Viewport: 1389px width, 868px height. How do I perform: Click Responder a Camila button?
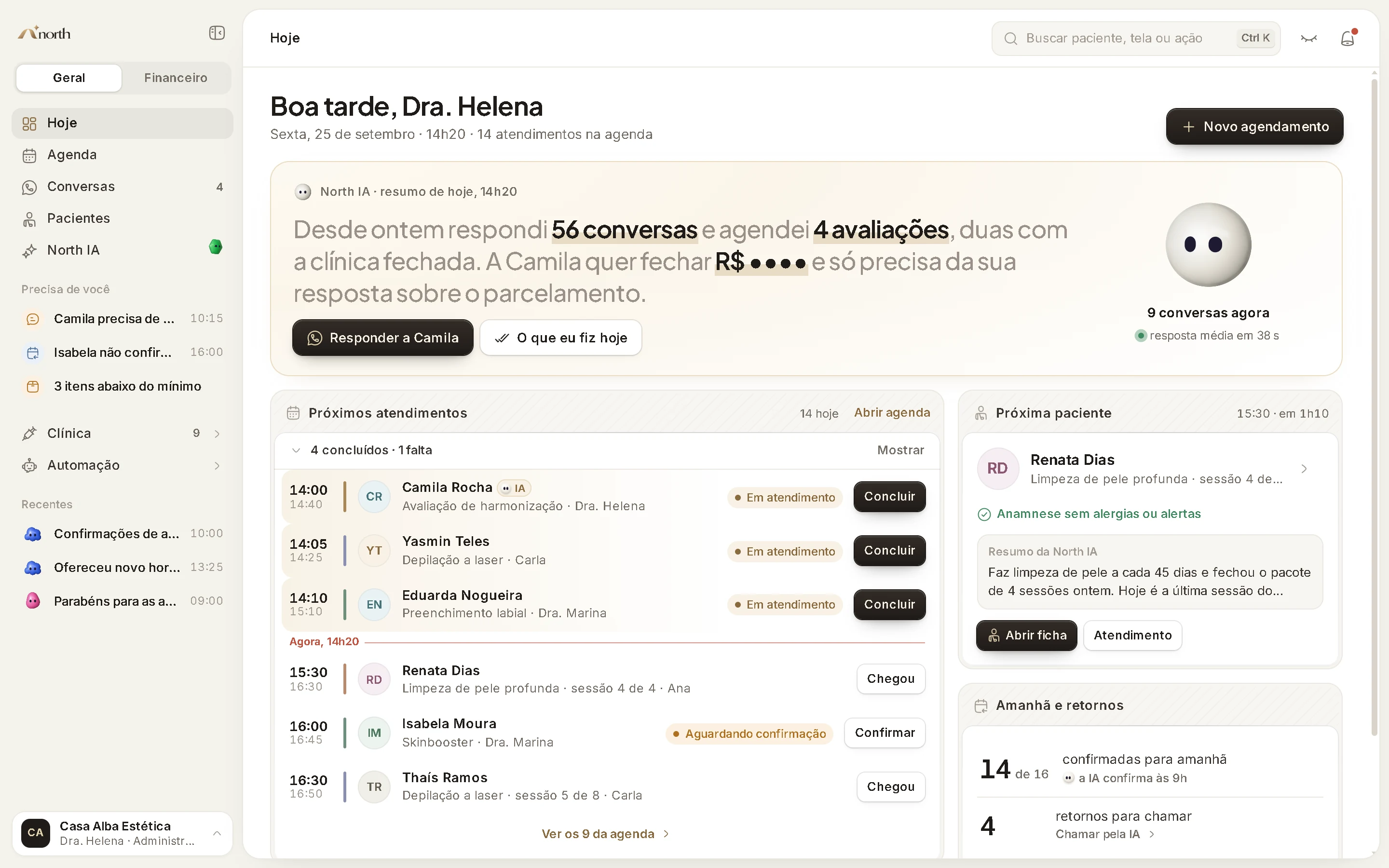coord(383,338)
